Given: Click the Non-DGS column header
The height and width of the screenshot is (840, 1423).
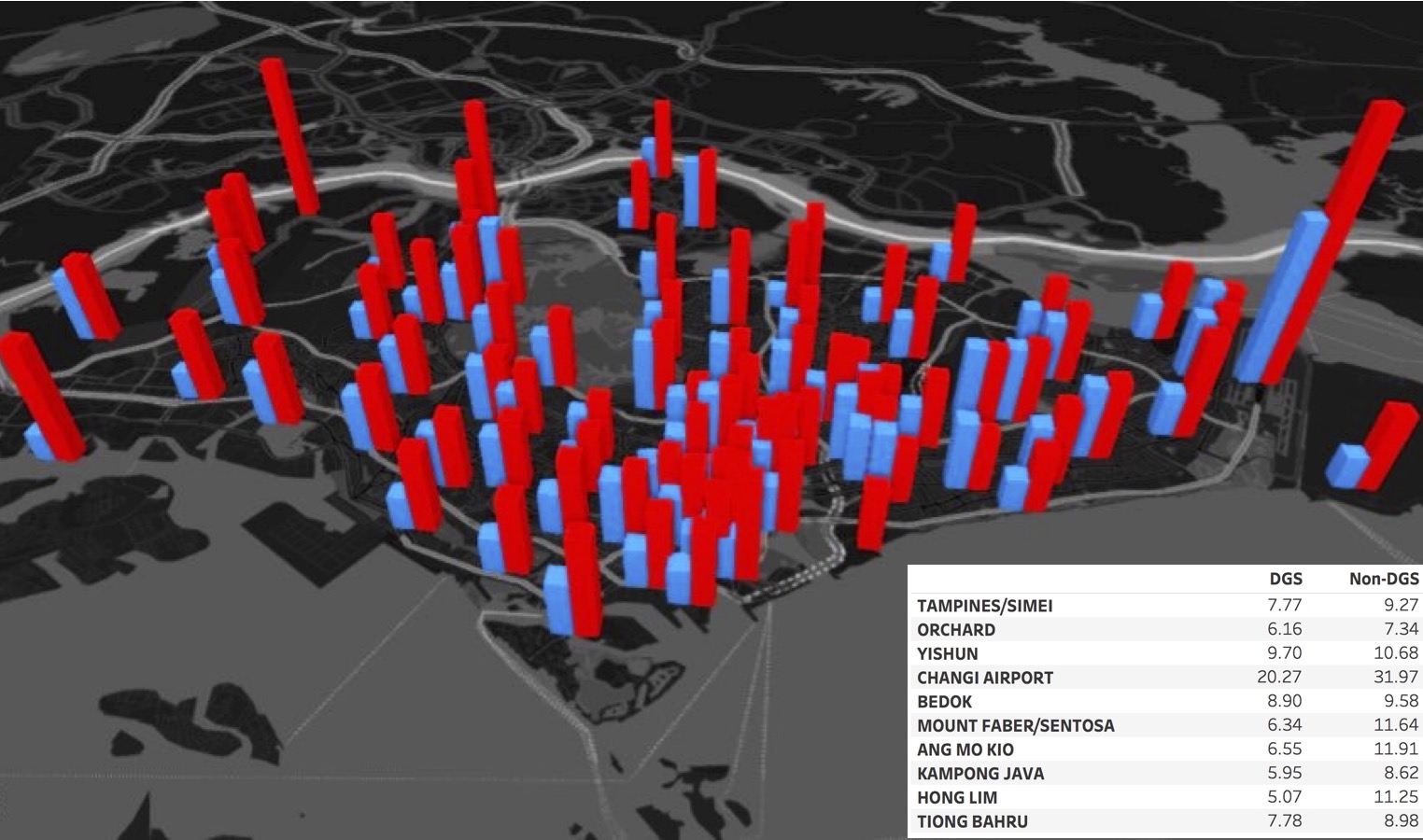Looking at the screenshot, I should pos(1384,579).
